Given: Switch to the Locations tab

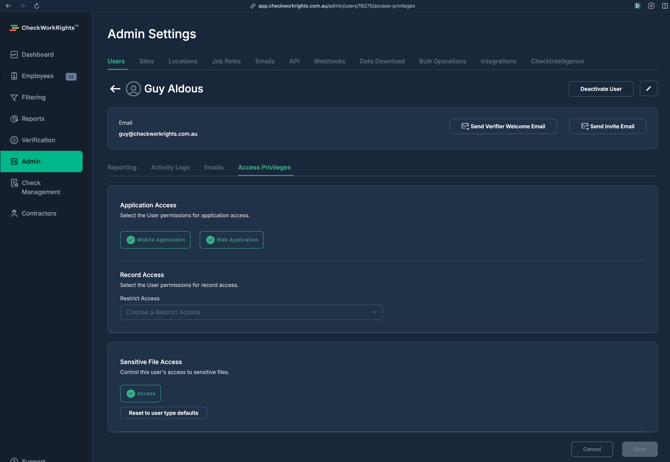Looking at the screenshot, I should coord(183,61).
